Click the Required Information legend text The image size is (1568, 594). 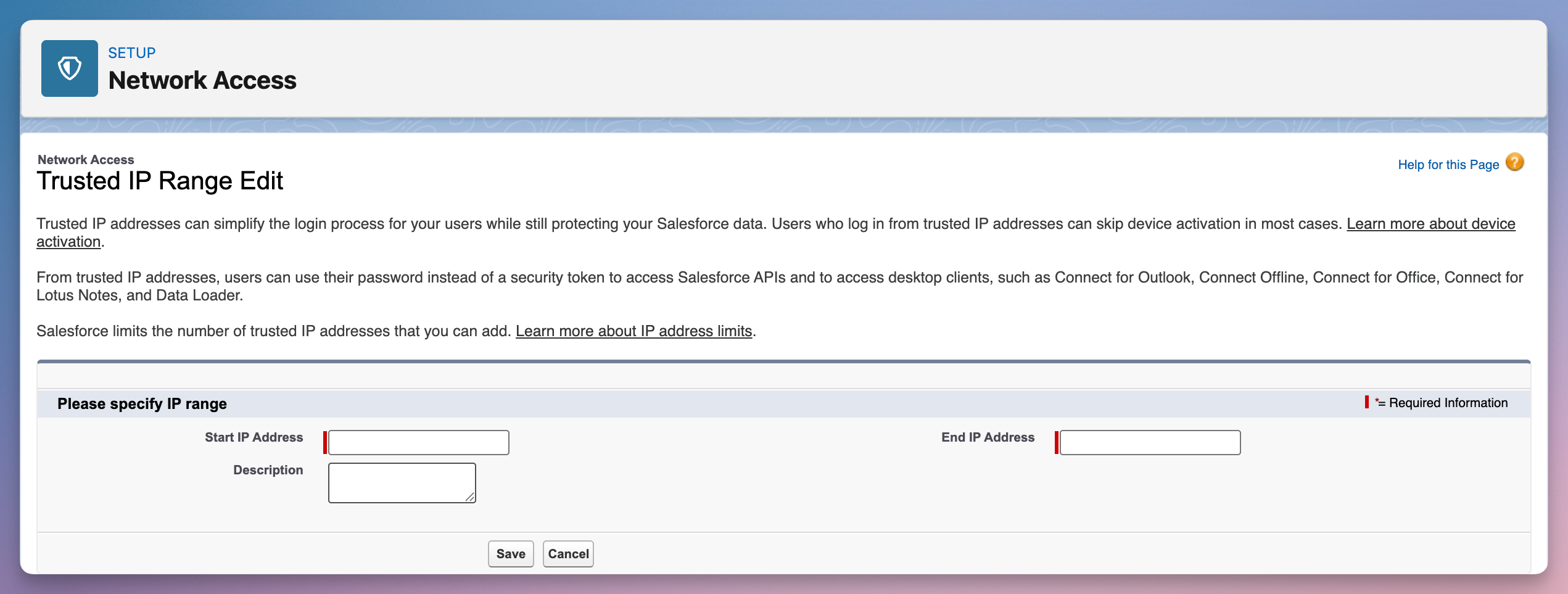(x=1448, y=403)
